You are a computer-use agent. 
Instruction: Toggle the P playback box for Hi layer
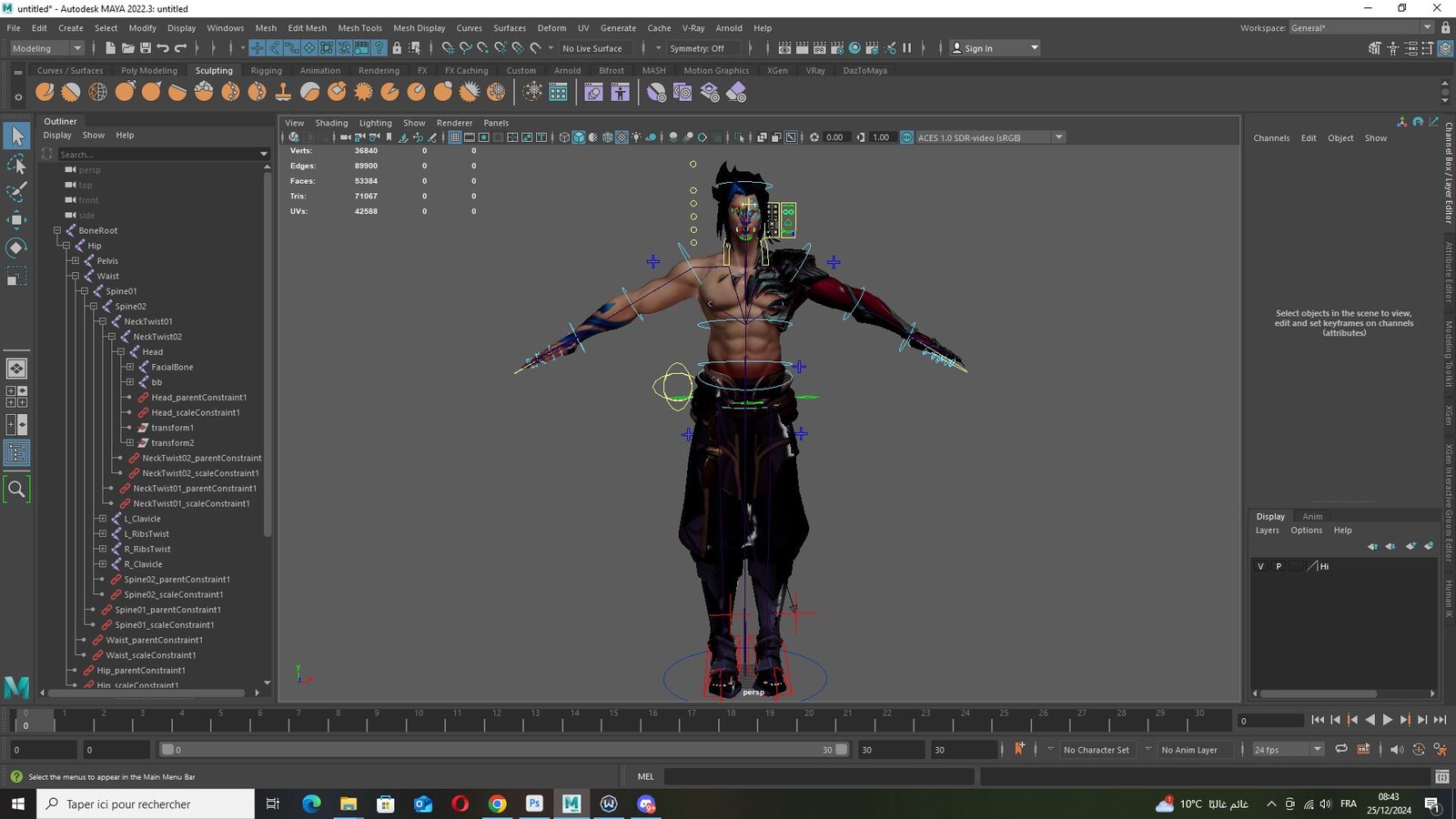click(1279, 566)
